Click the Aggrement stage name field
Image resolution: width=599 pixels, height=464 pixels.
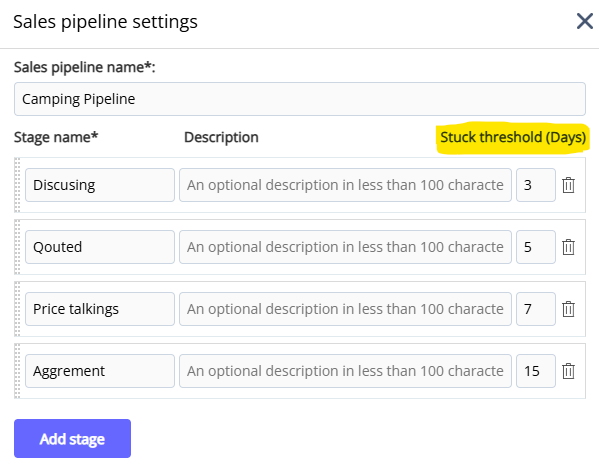pyautogui.click(x=100, y=371)
